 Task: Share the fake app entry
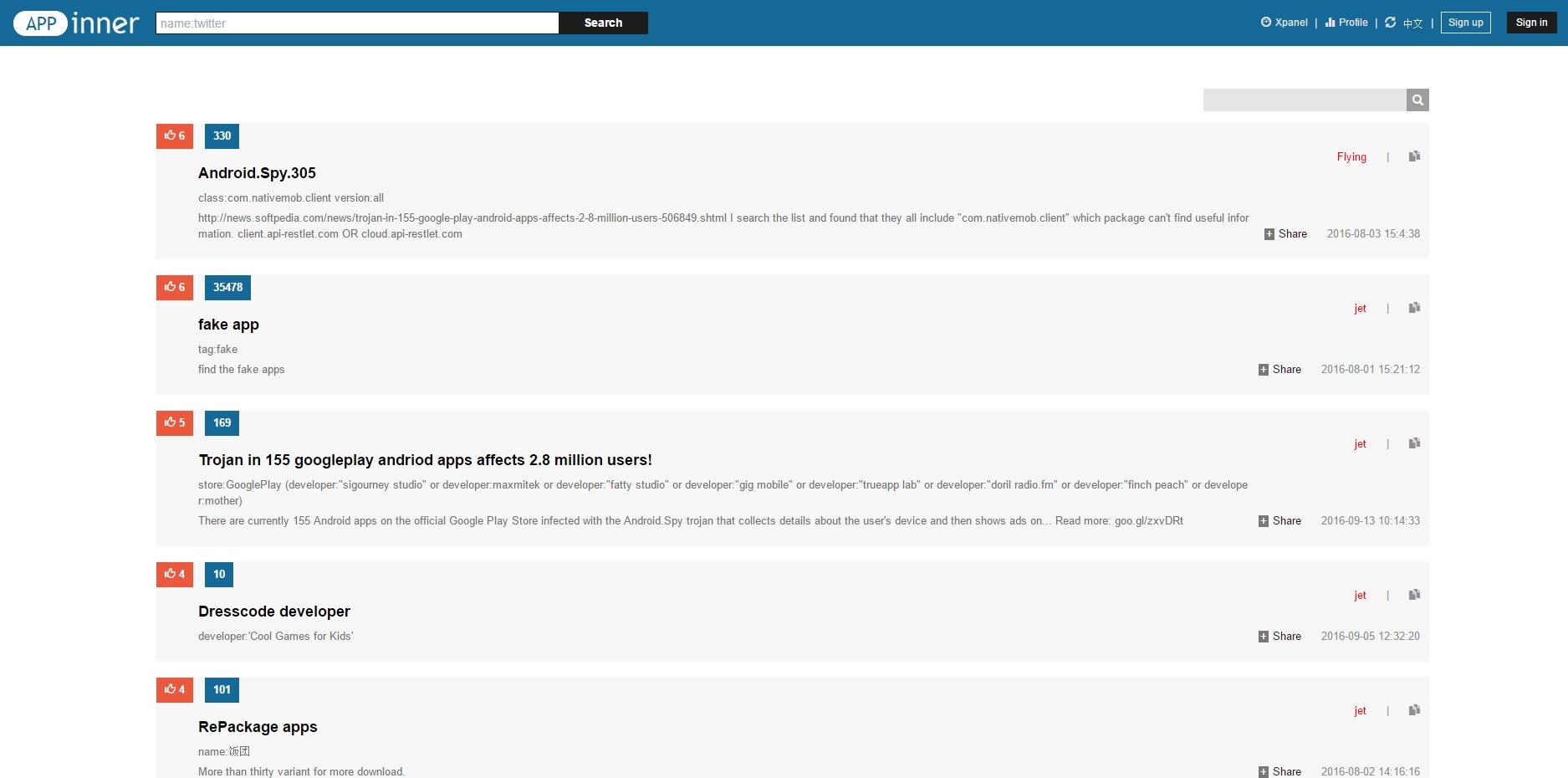point(1280,370)
